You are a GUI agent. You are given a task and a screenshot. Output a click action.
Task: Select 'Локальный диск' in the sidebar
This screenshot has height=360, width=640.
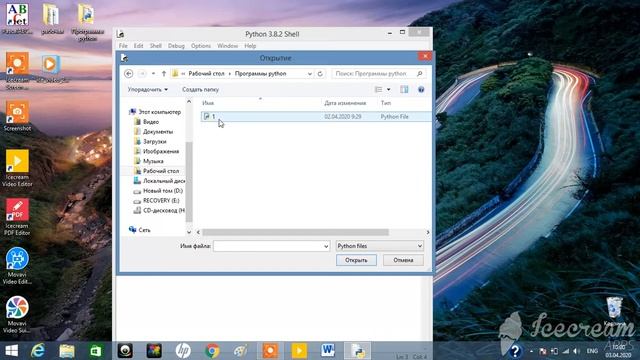point(160,181)
